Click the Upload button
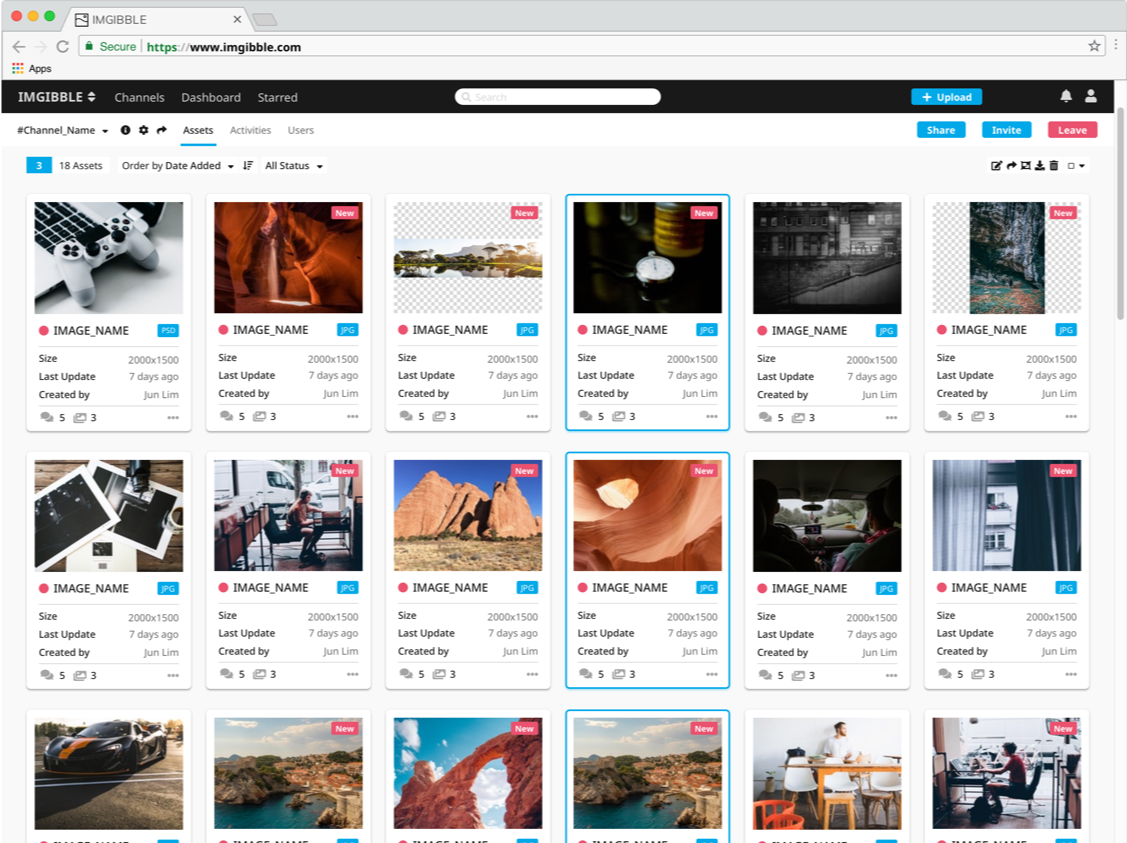 [947, 97]
